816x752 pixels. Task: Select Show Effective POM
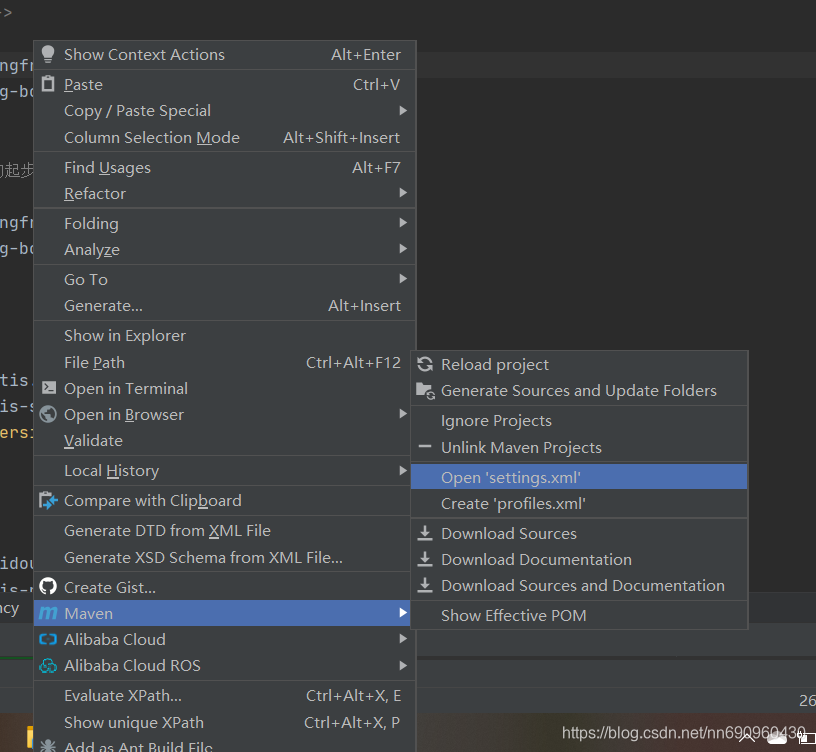tap(579, 616)
